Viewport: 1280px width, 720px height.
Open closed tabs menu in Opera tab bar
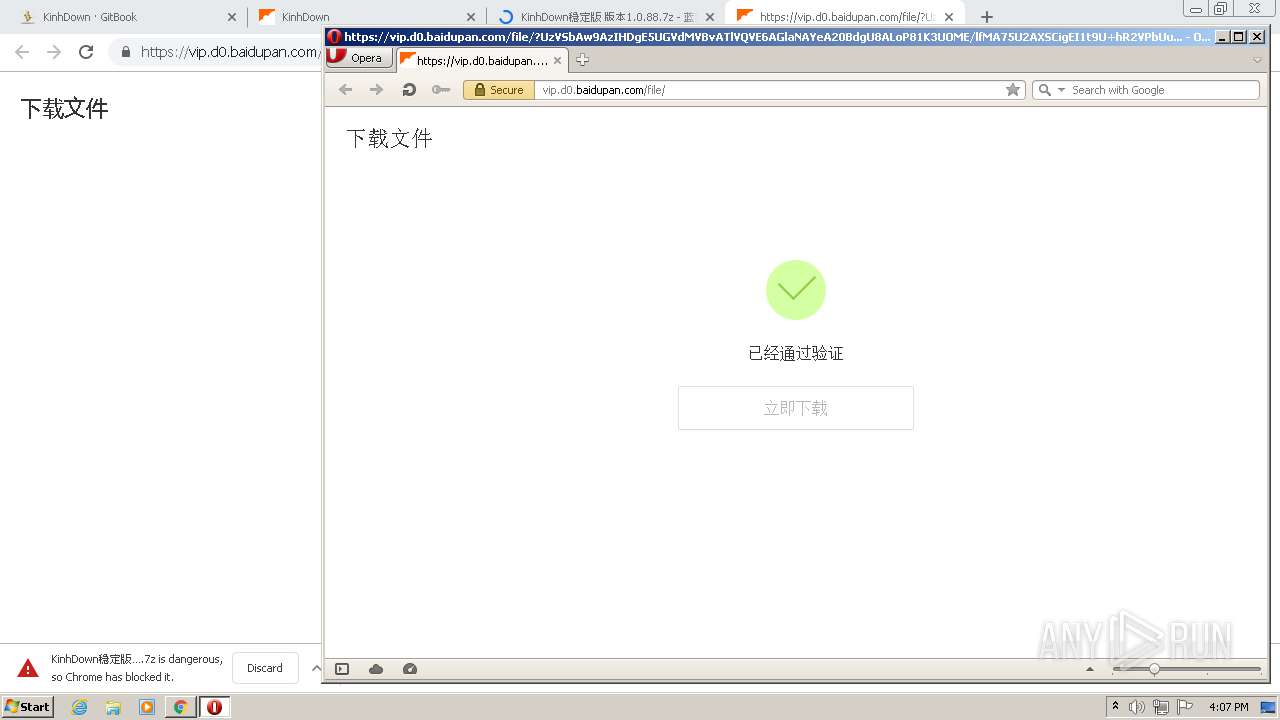pyautogui.click(x=1257, y=60)
